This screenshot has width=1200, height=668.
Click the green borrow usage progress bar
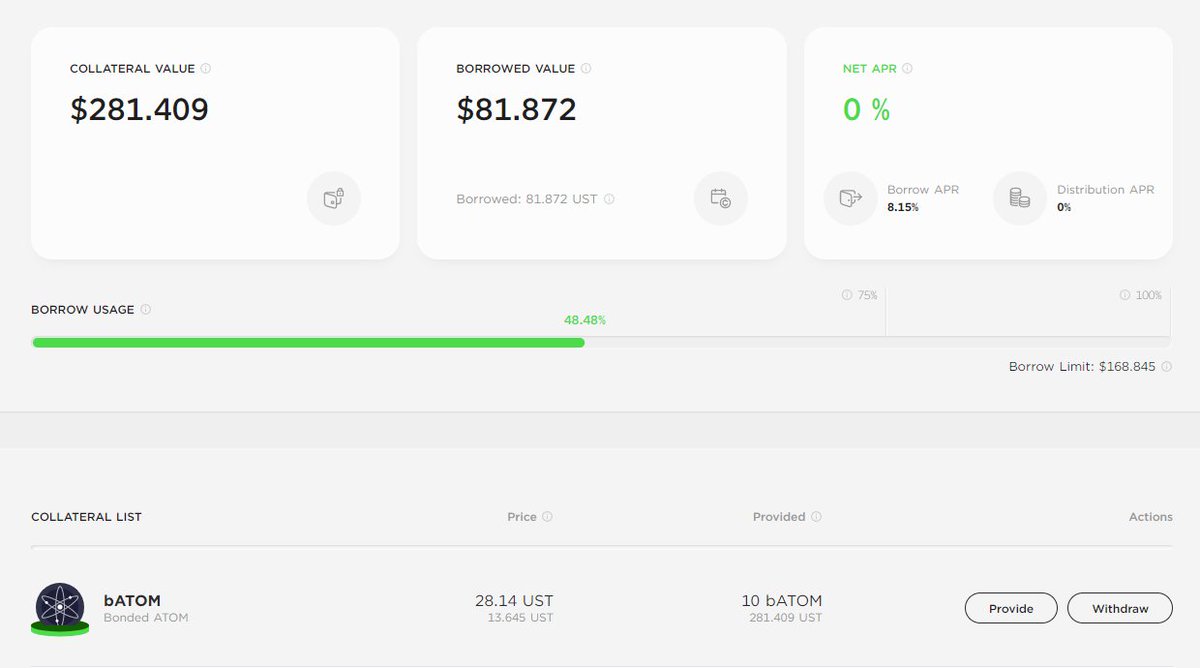[308, 342]
